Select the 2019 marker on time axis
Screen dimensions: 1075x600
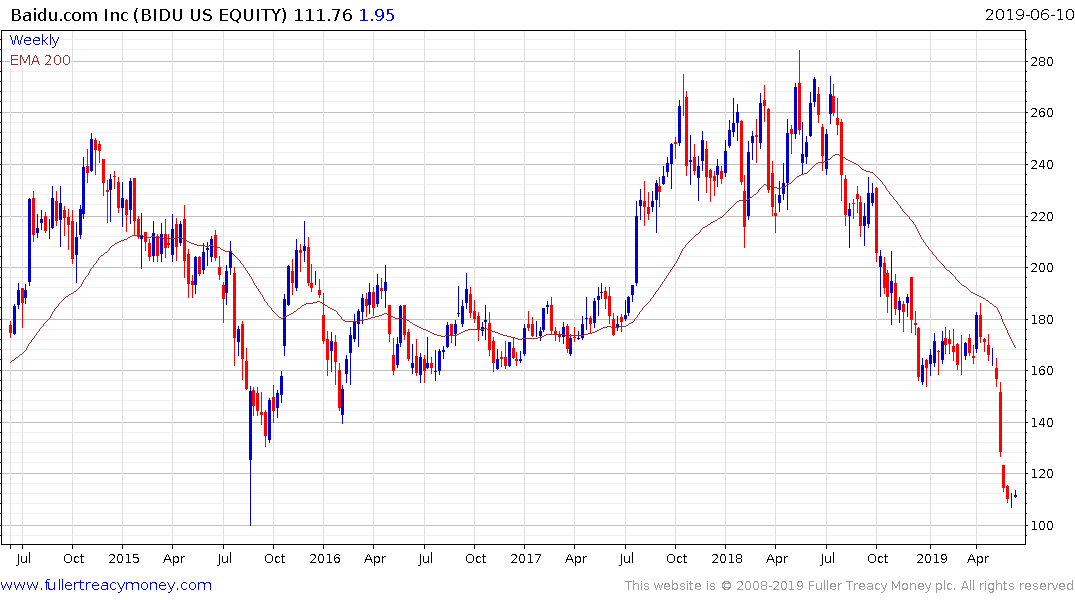tap(930, 558)
